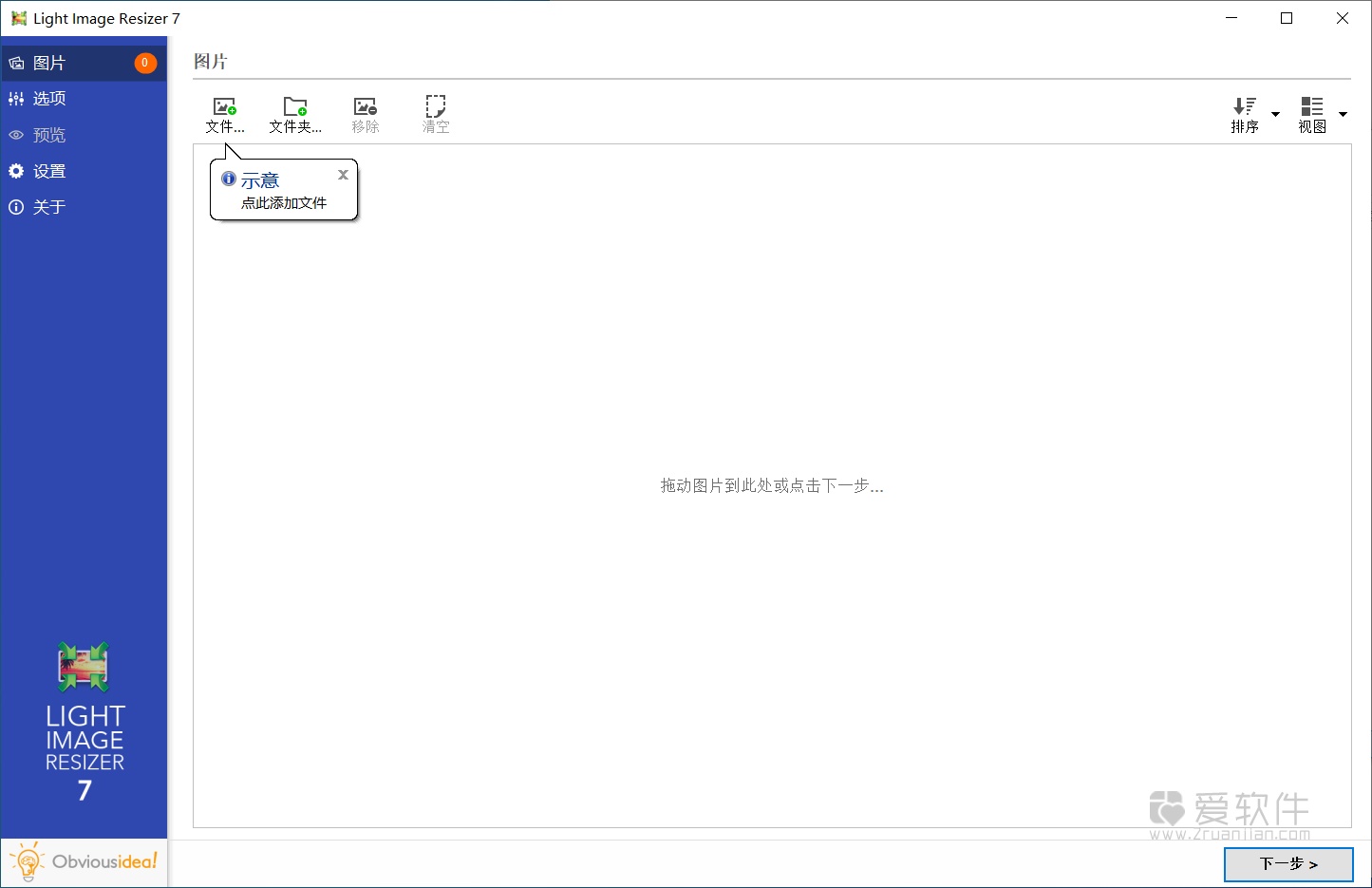Click the info icon in the 示意 tooltip
1372x888 pixels.
[x=229, y=179]
